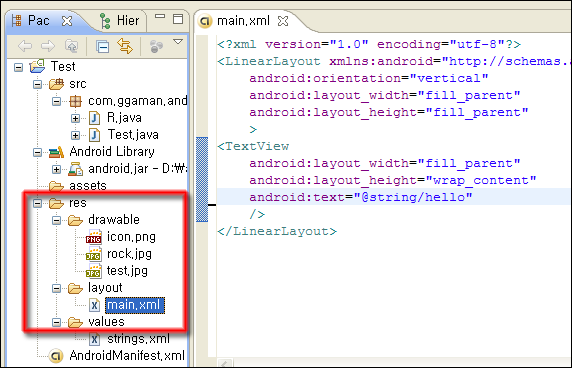572x368 pixels.
Task: Click the Back navigation arrow in Package Explorer
Action: (25, 46)
